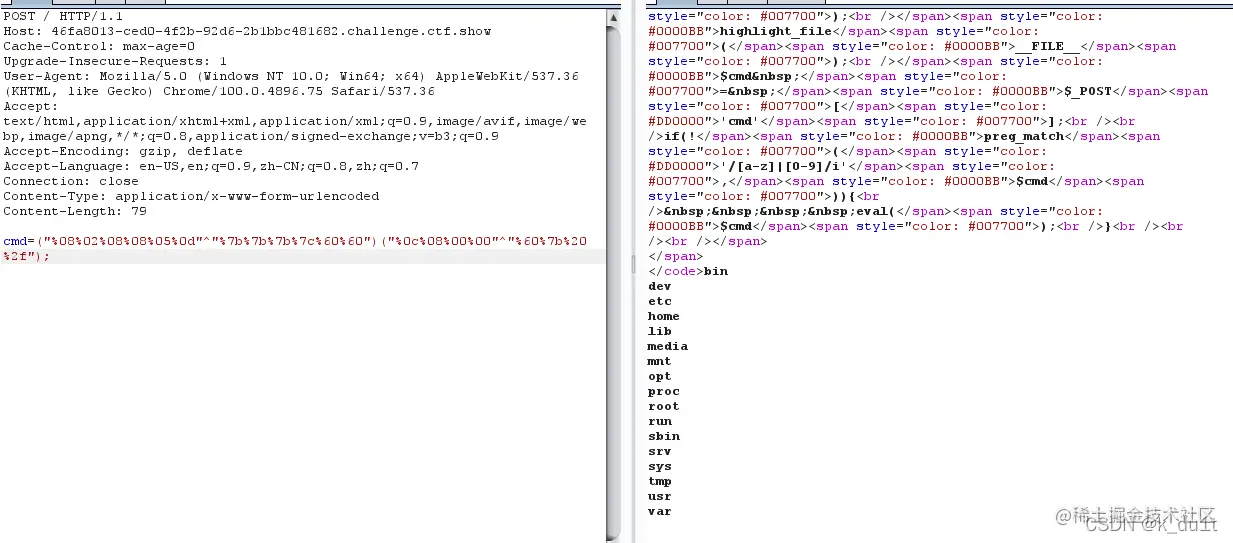Viewport: 1233px width, 543px height.
Task: Click the User-Agent header line
Action: point(291,84)
